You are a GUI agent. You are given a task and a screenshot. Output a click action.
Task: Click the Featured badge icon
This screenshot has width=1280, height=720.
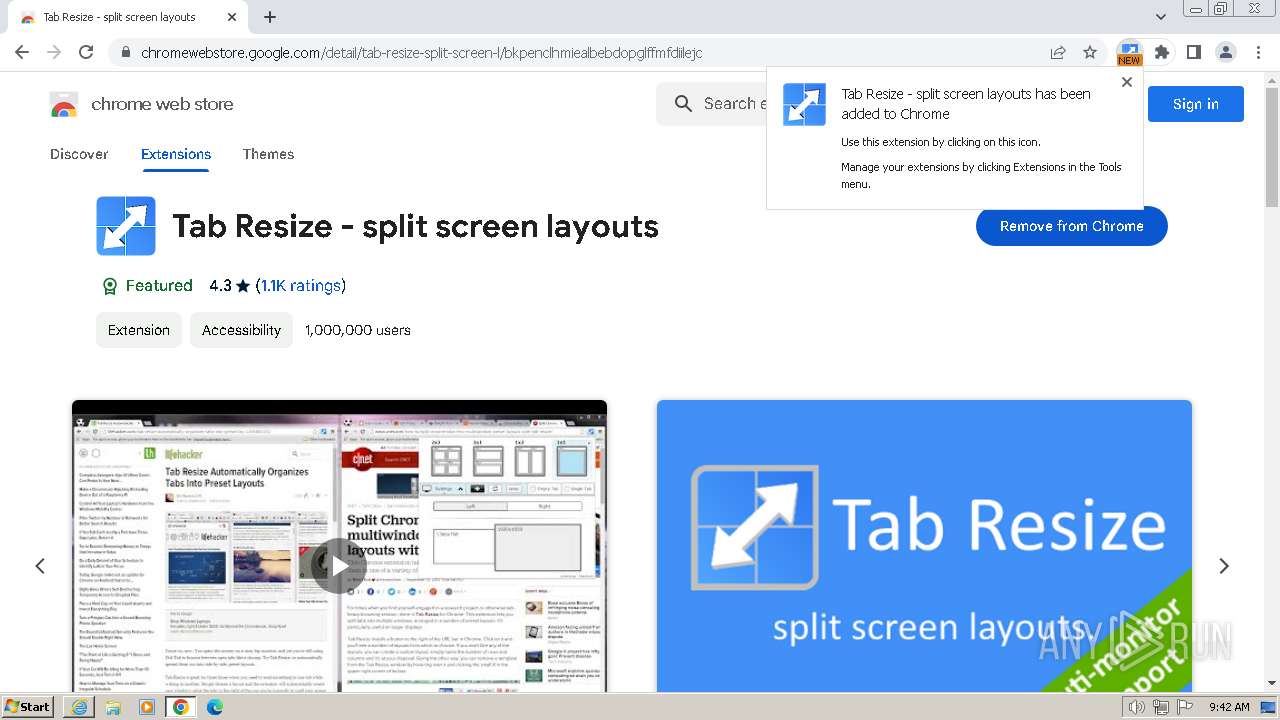pos(110,286)
